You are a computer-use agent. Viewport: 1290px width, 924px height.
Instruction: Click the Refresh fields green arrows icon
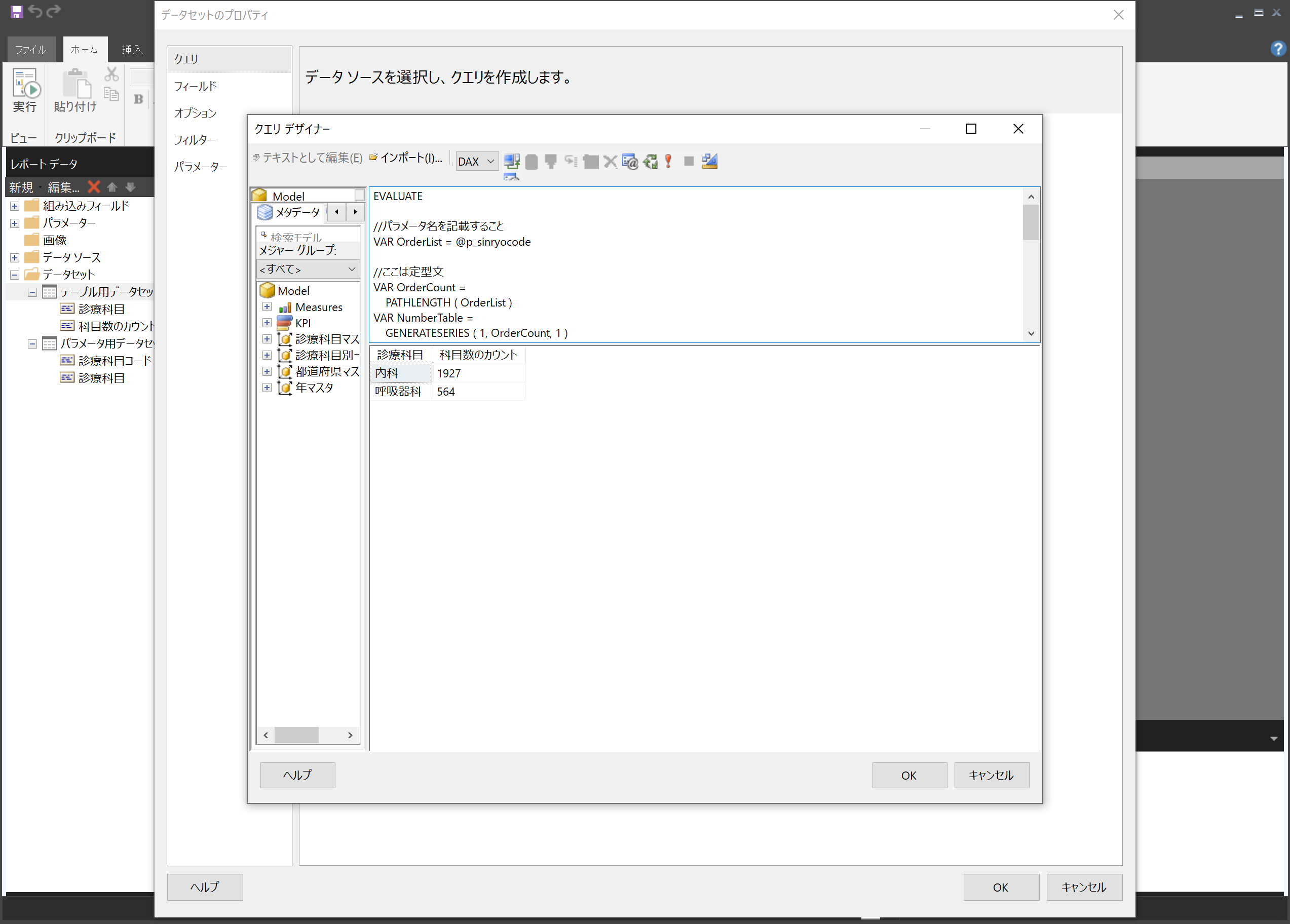[x=650, y=162]
